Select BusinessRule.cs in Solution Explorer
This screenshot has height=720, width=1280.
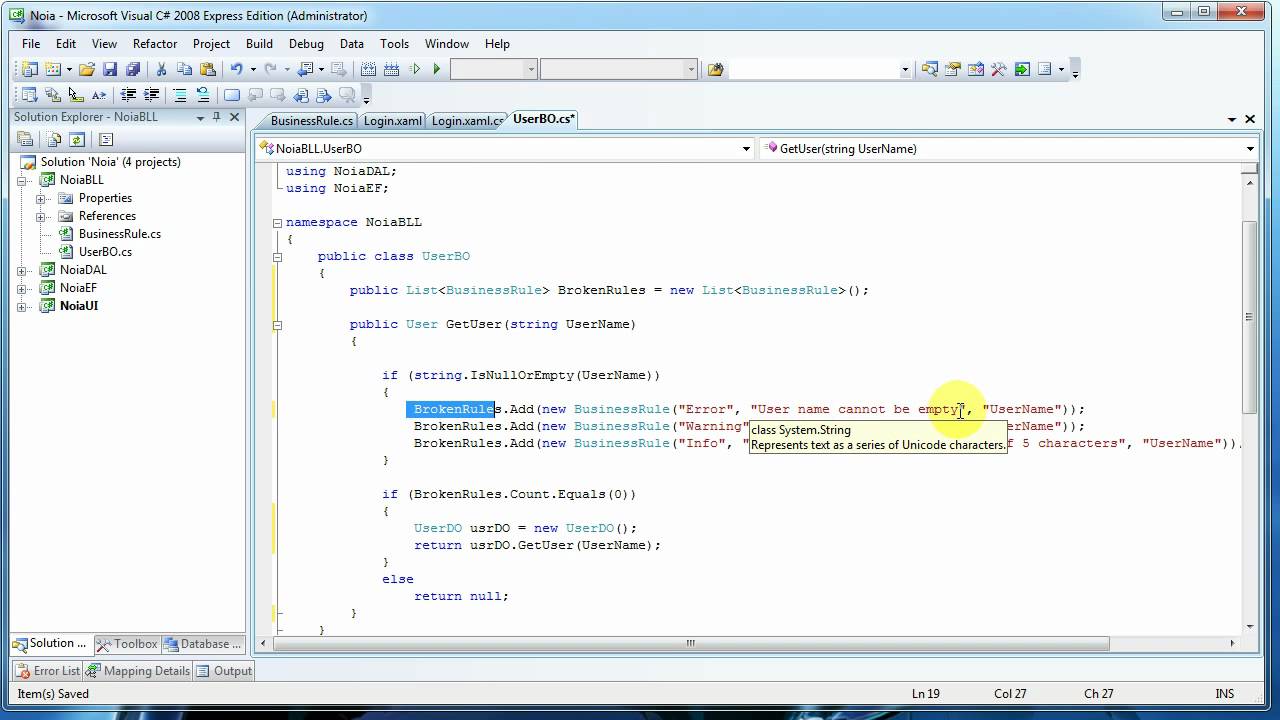tap(120, 234)
